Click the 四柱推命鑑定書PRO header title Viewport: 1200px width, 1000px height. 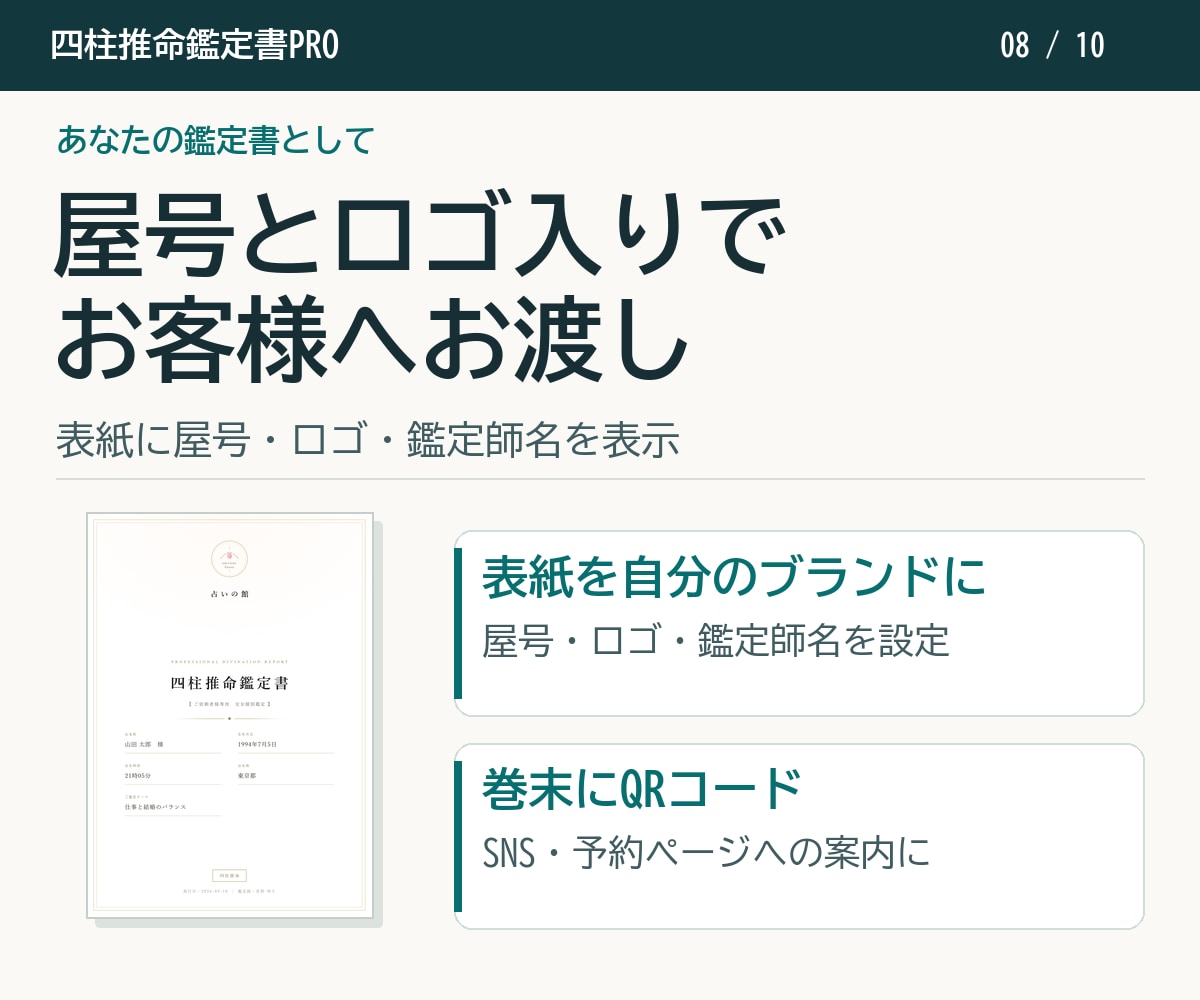(194, 45)
